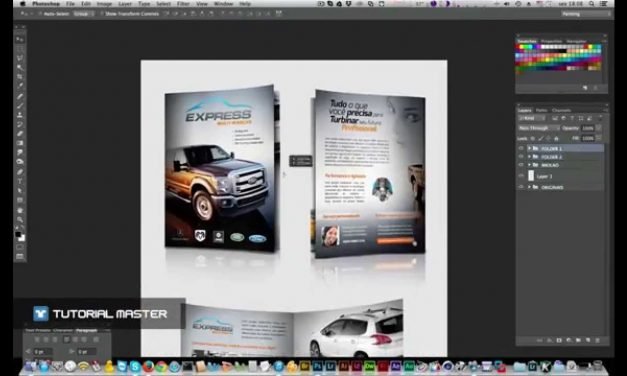Select the Move tool in the toolbar

click(x=20, y=39)
